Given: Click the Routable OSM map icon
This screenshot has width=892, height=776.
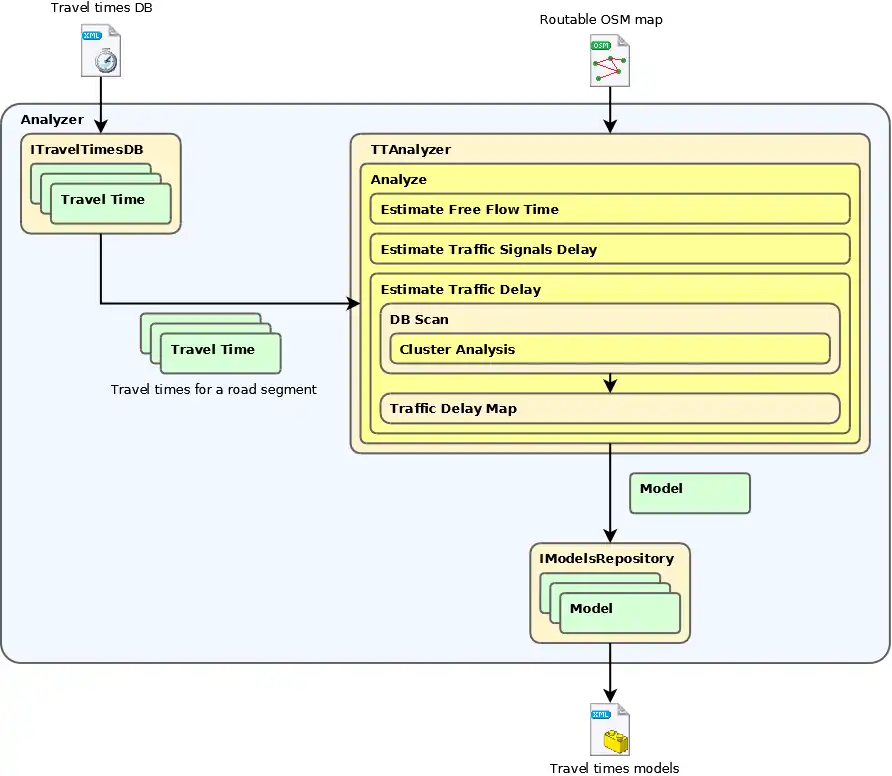Looking at the screenshot, I should (609, 61).
